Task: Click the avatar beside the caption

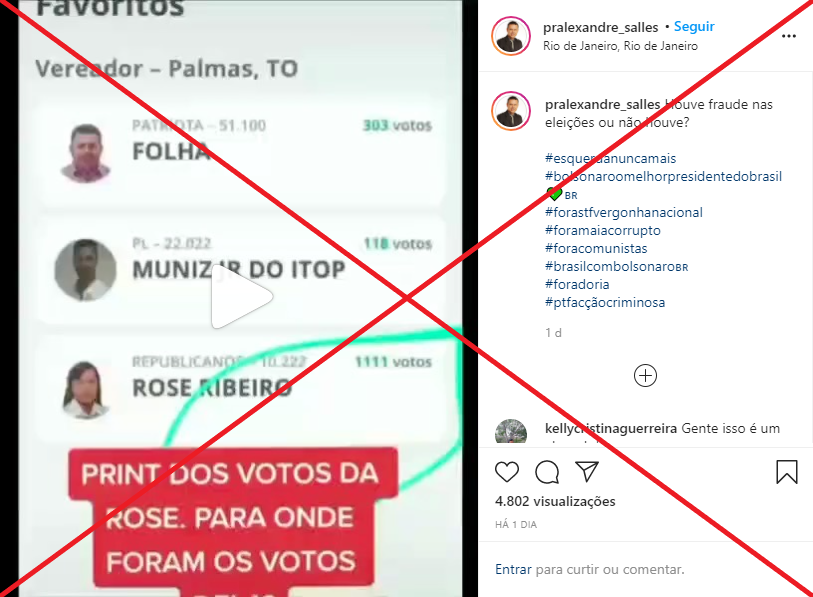Action: tap(511, 111)
